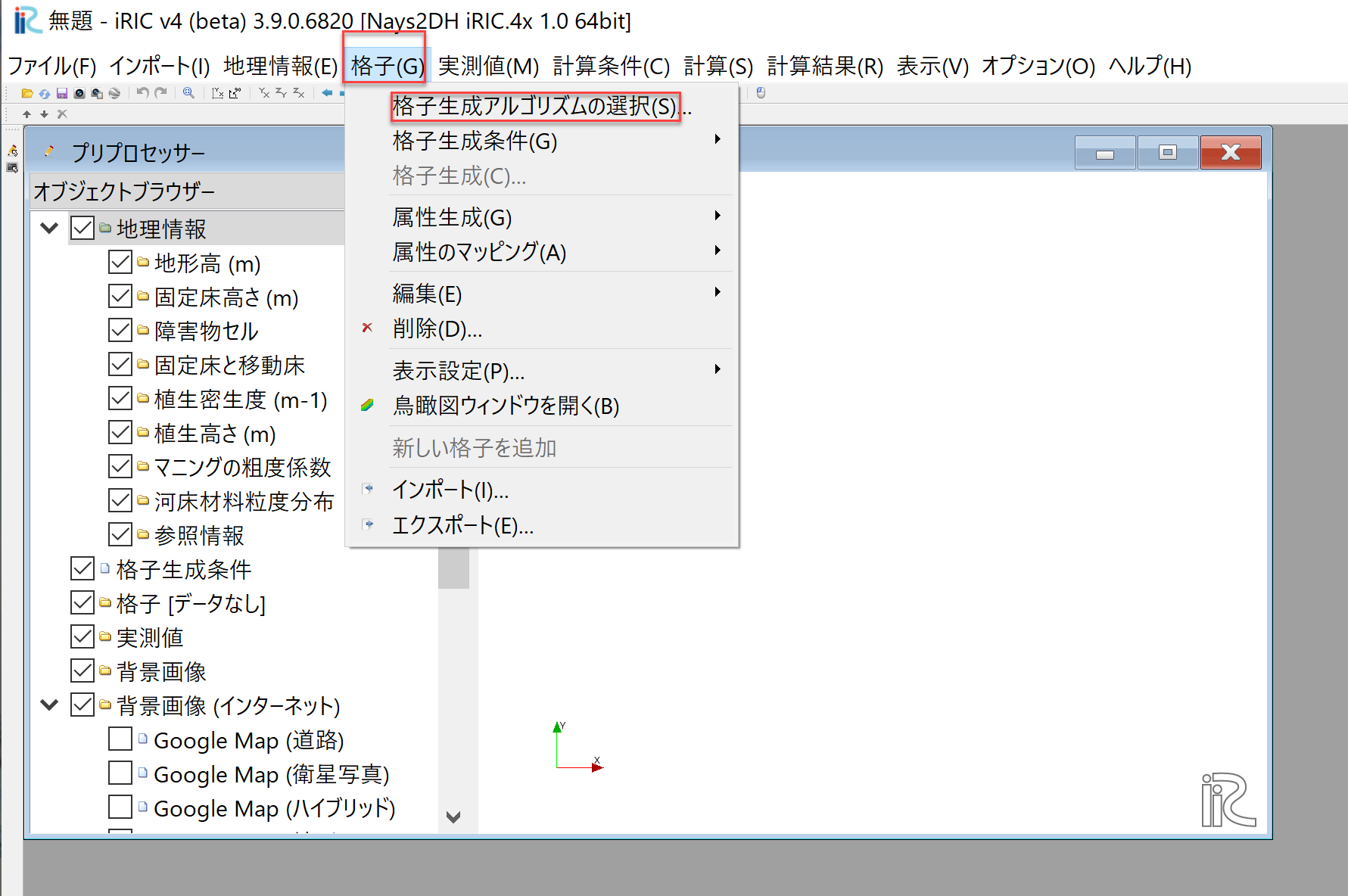Select 格子生成アルゴリズムの選択(S) menu entry
The width and height of the screenshot is (1348, 896).
click(540, 106)
